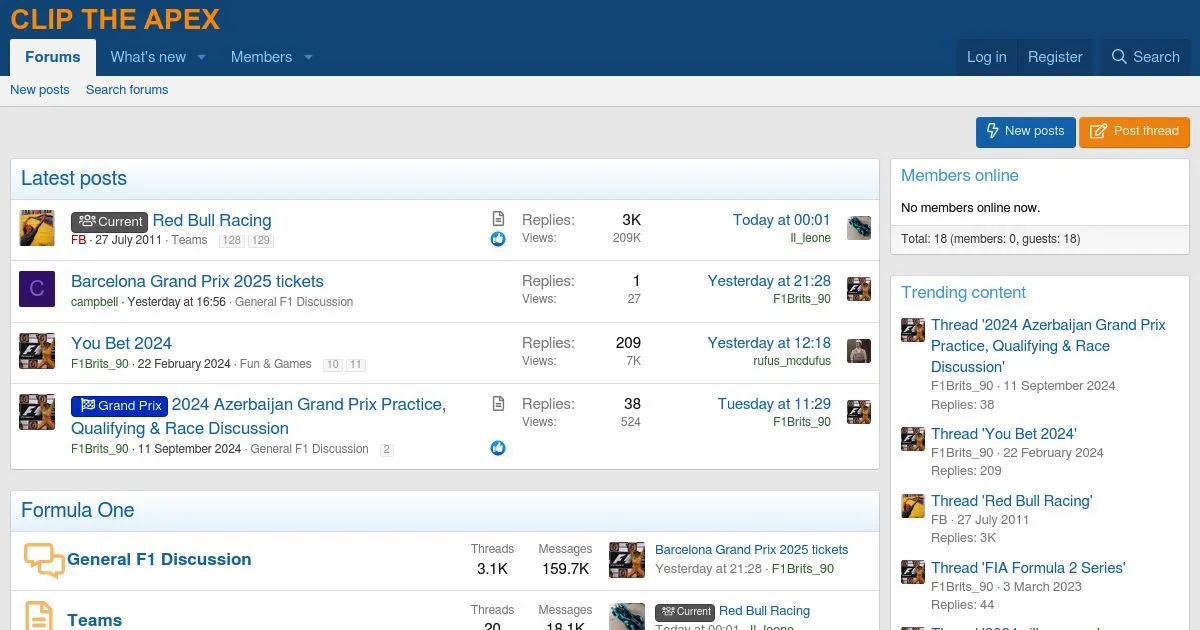This screenshot has width=1200, height=630.
Task: Go to Clip The Apex site logo
Action: (115, 19)
